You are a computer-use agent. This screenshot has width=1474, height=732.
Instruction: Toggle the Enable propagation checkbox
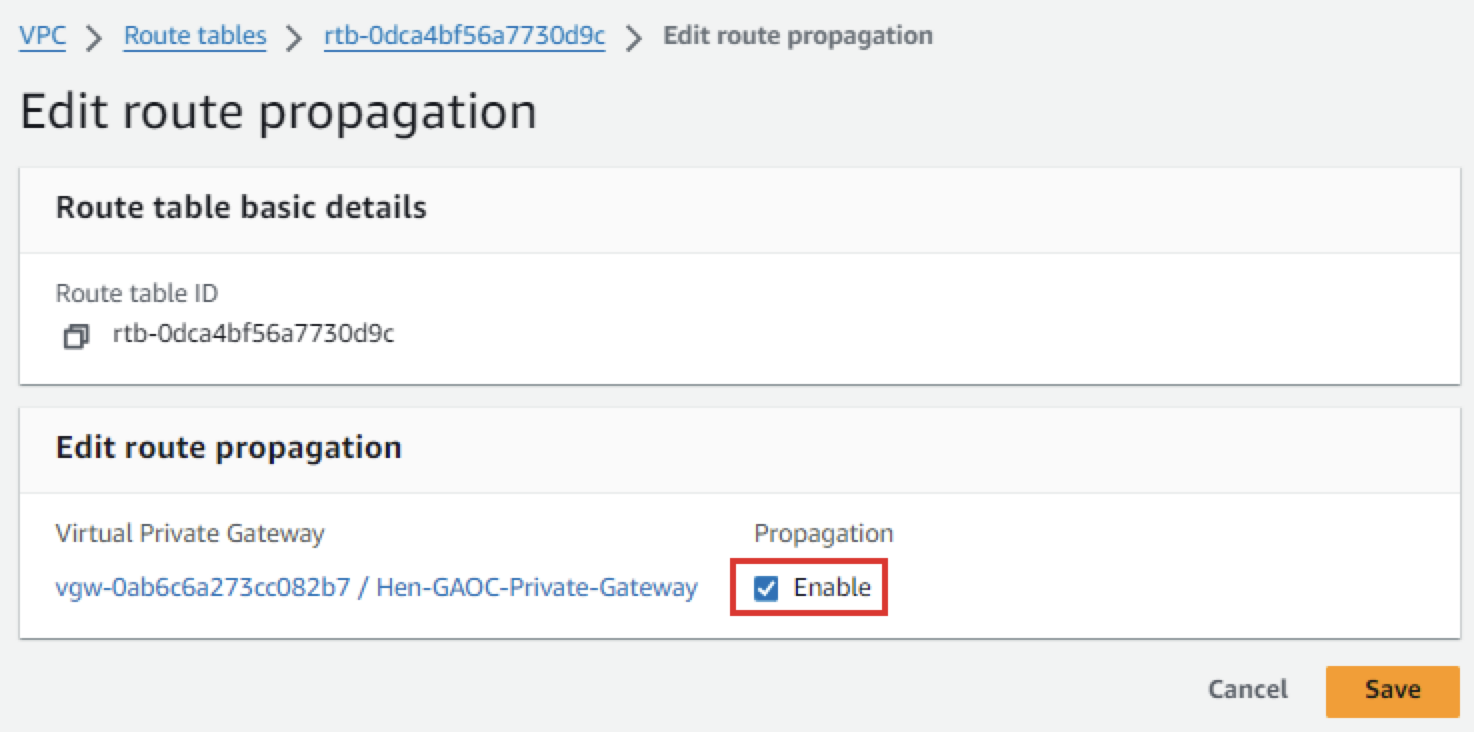(766, 589)
